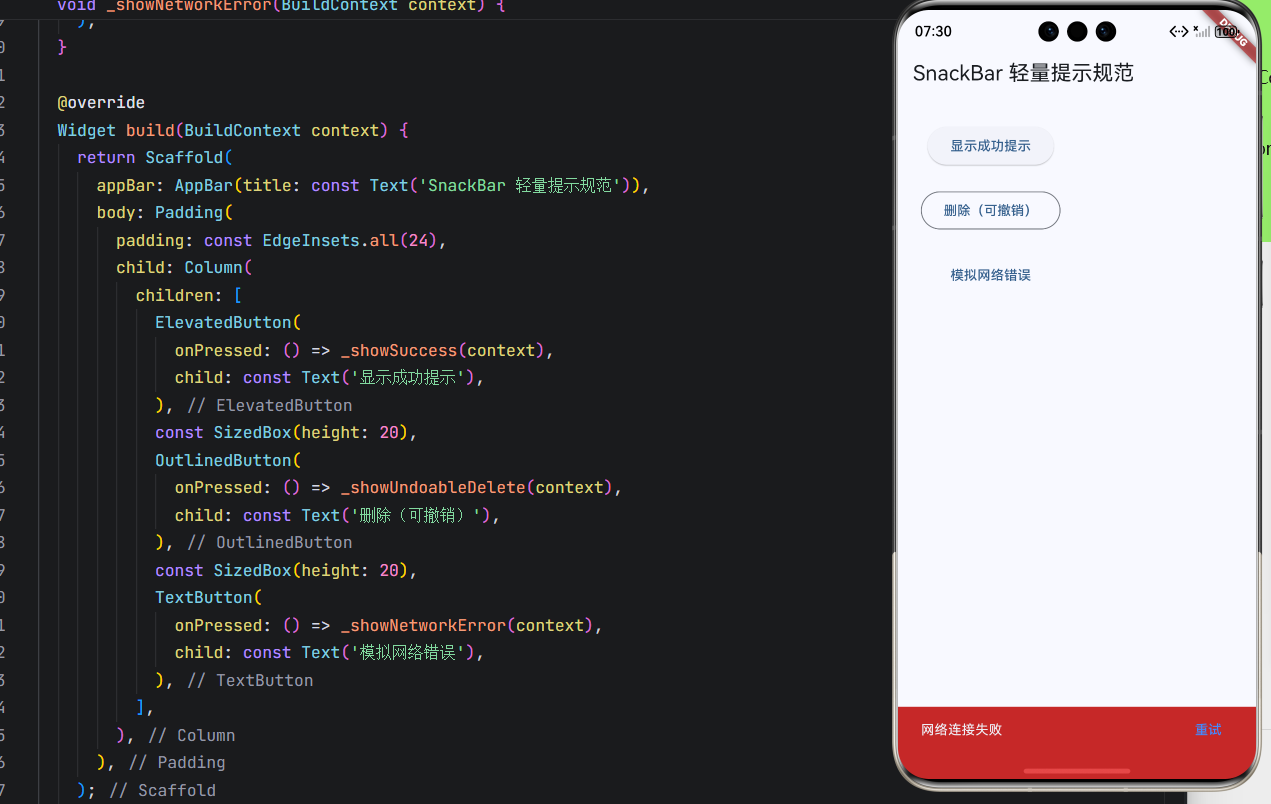Tap the no-signal bars icon in phone status bar
Screen dimensions: 1271x804
[1201, 32]
